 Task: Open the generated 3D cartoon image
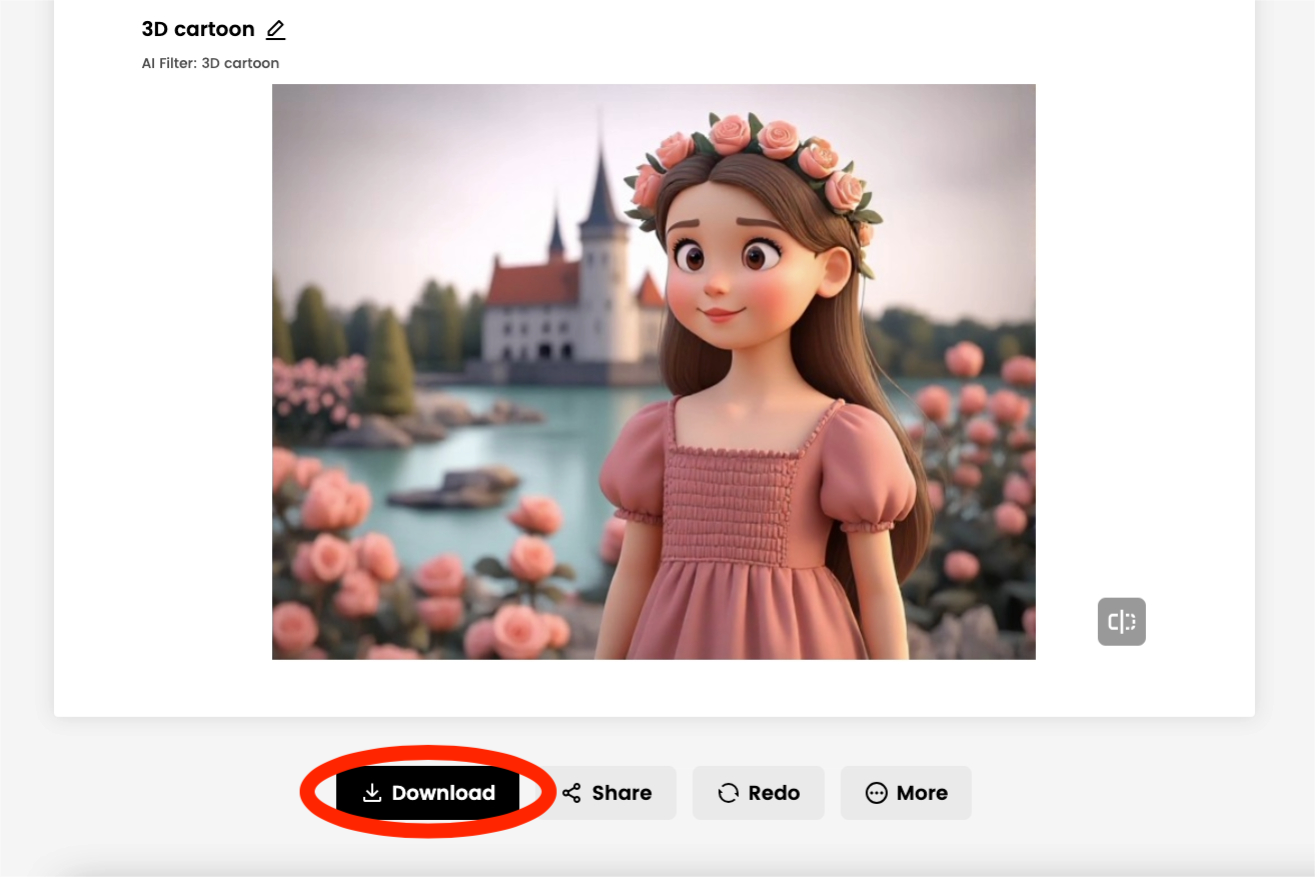click(653, 371)
